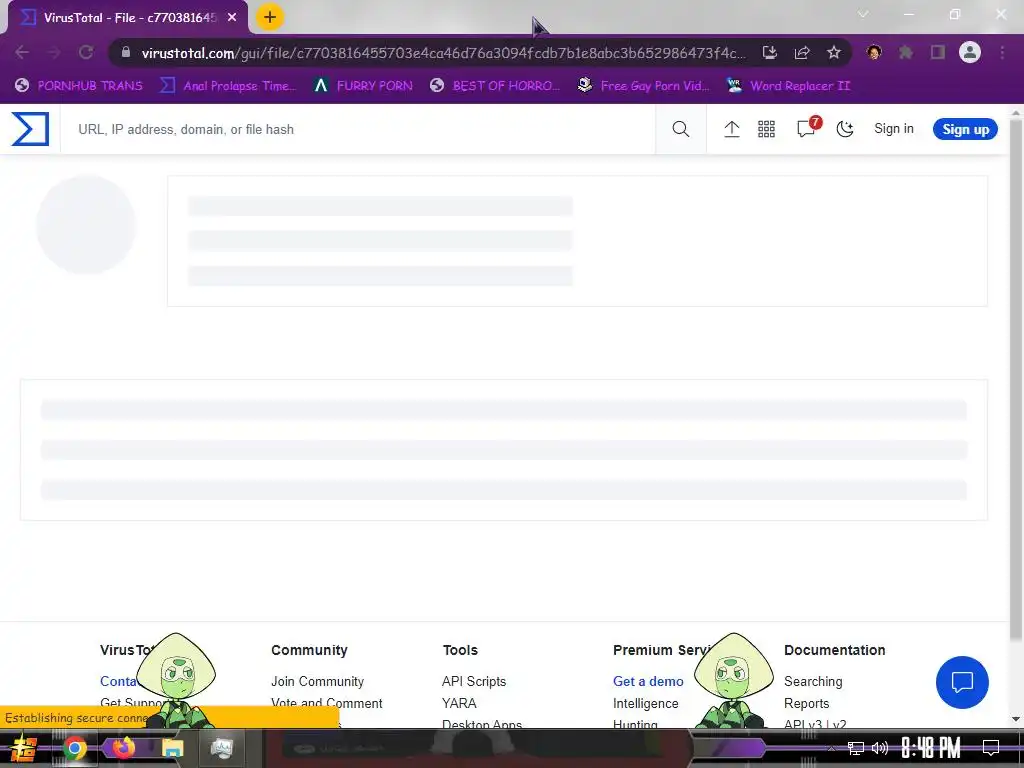Click the network tray icon
Image resolution: width=1024 pixels, height=768 pixels.
856,748
